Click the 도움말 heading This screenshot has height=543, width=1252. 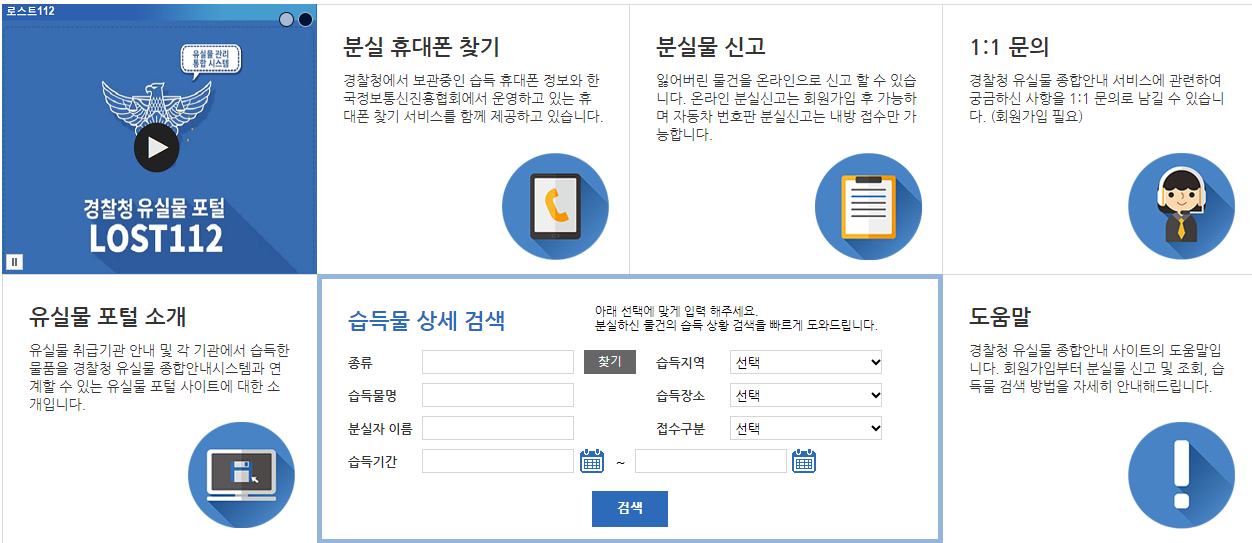point(1000,317)
